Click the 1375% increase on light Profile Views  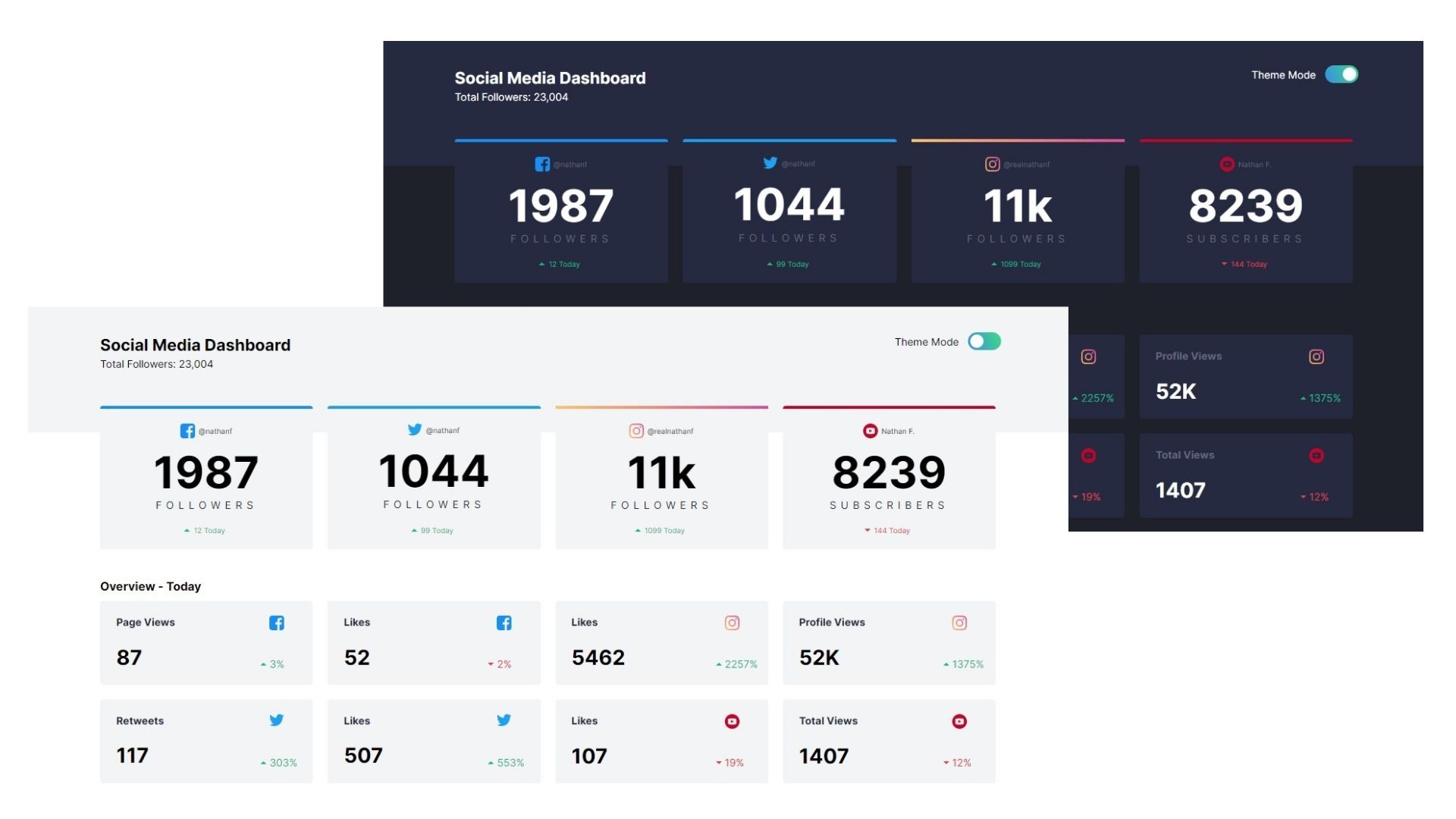pyautogui.click(x=967, y=664)
